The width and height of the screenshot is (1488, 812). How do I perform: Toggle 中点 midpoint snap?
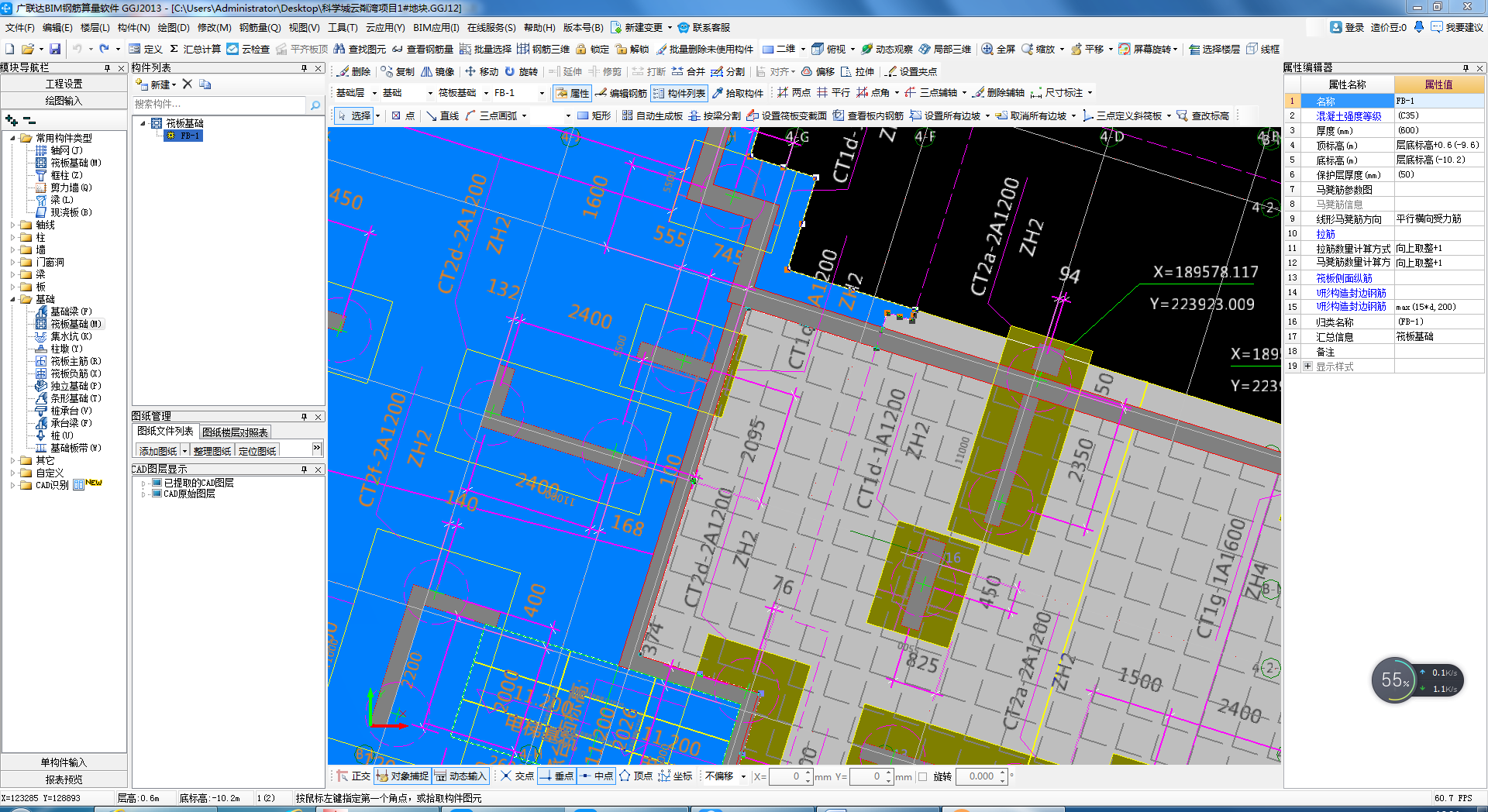(x=596, y=776)
